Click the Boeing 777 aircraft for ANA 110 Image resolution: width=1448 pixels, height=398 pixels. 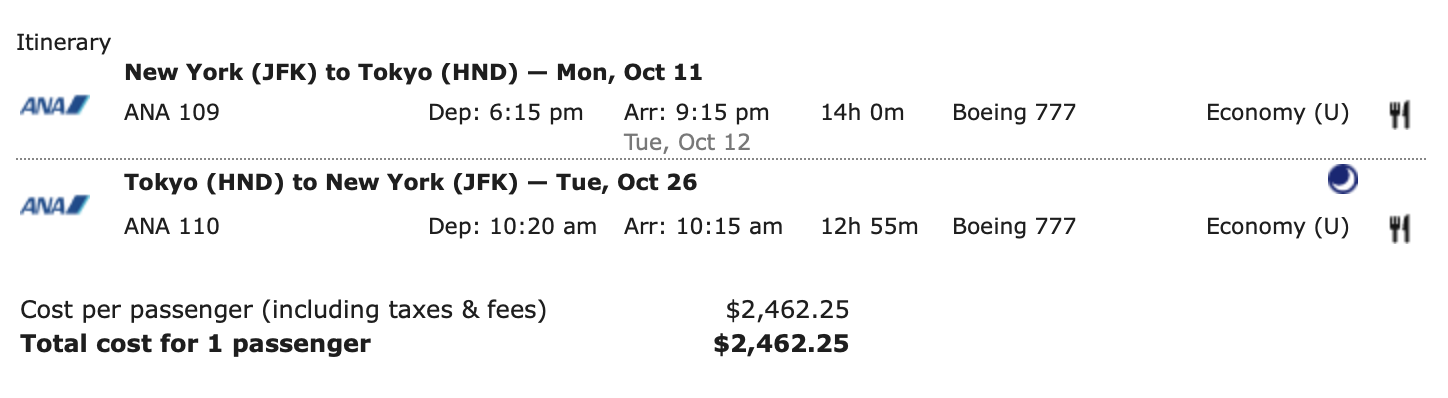[x=1014, y=227]
